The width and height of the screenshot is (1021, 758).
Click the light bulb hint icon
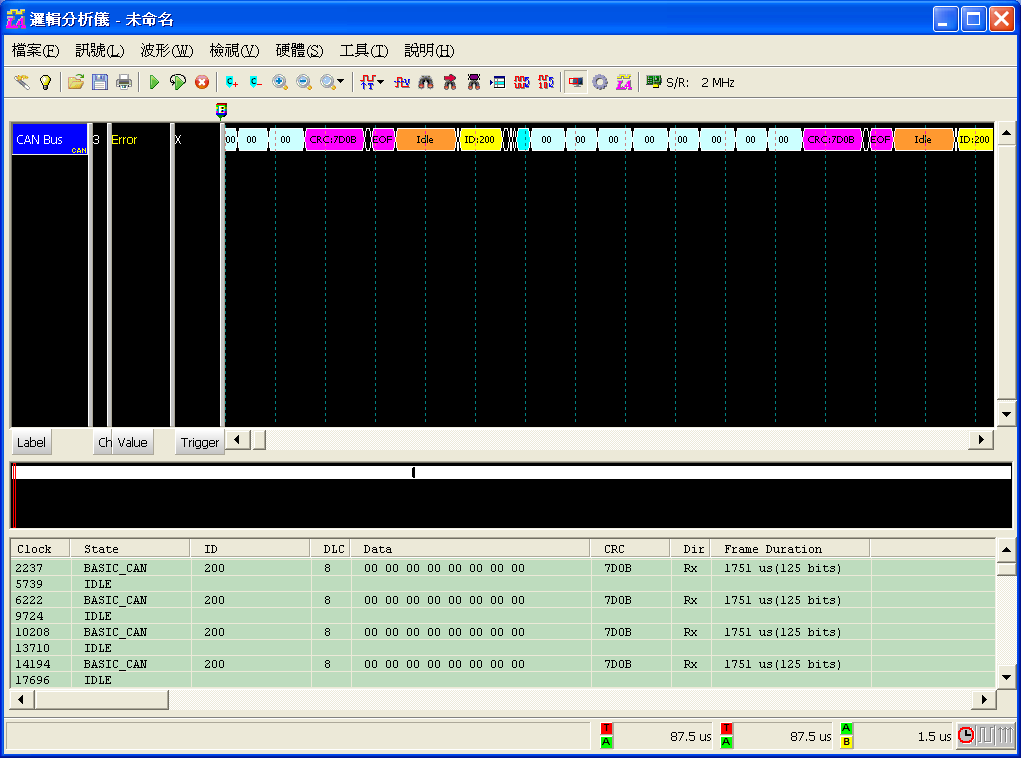[46, 82]
